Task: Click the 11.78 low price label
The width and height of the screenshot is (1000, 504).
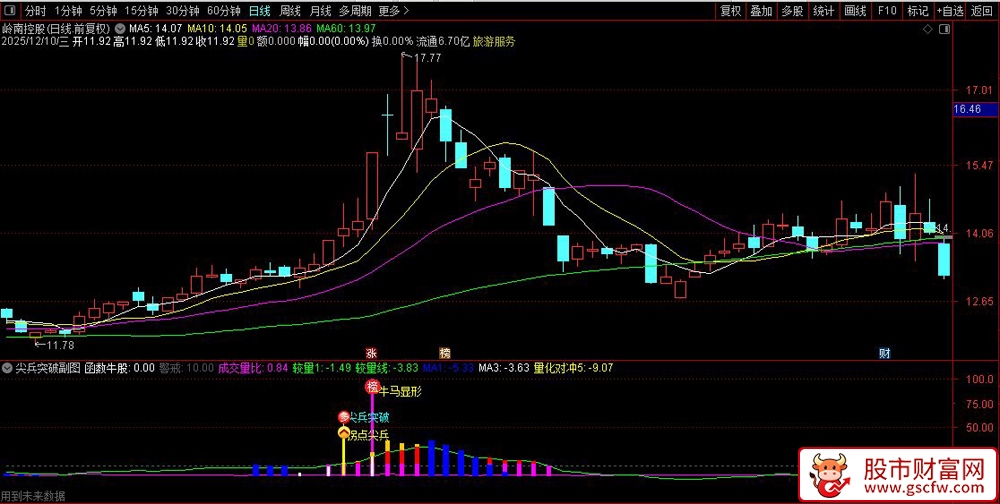Action: pyautogui.click(x=61, y=345)
